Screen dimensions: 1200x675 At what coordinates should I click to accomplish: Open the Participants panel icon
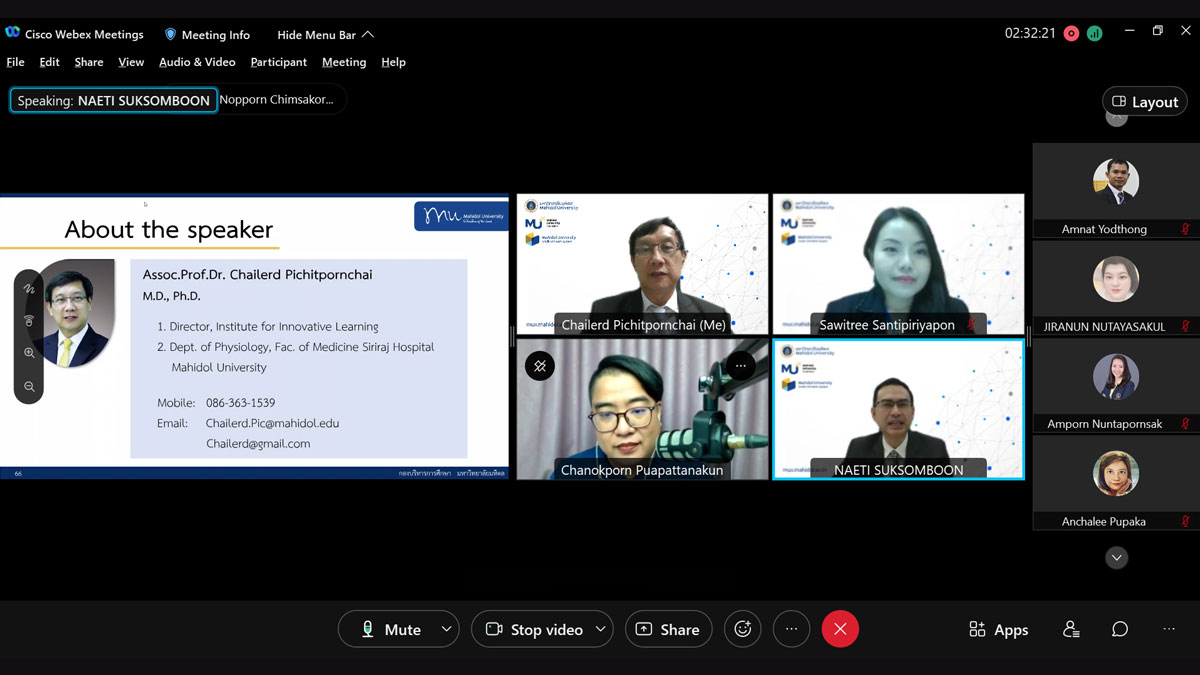[x=1071, y=629]
